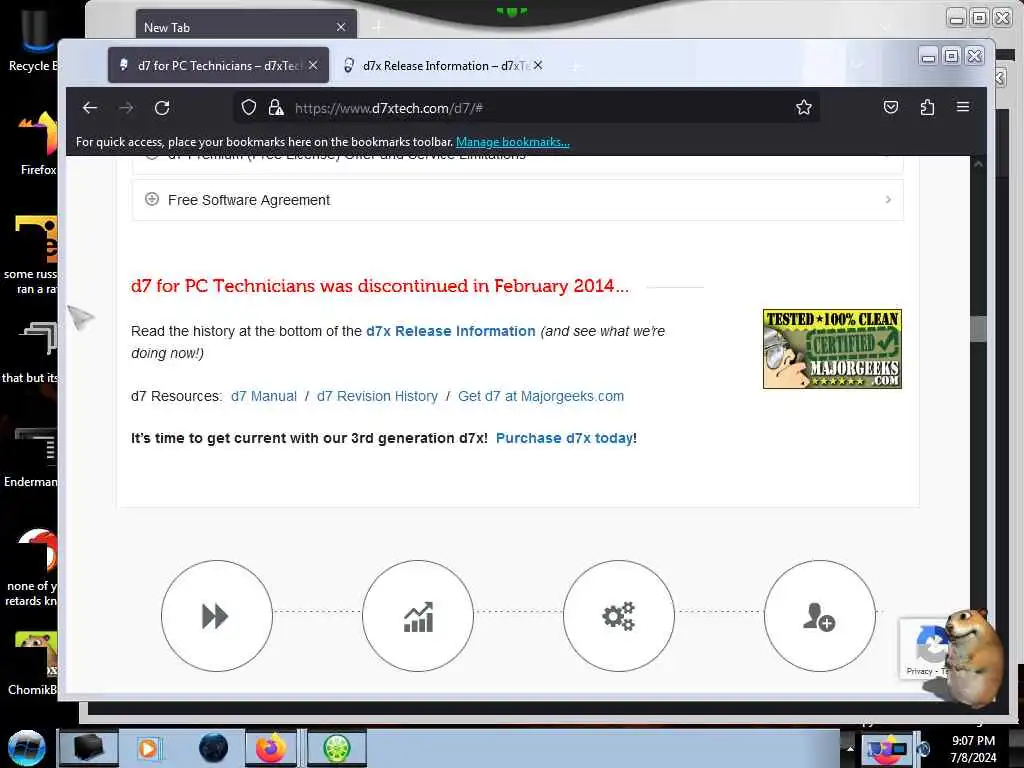Open the media player taskbar icon
Viewport: 1024px width, 768px height.
tap(148, 748)
